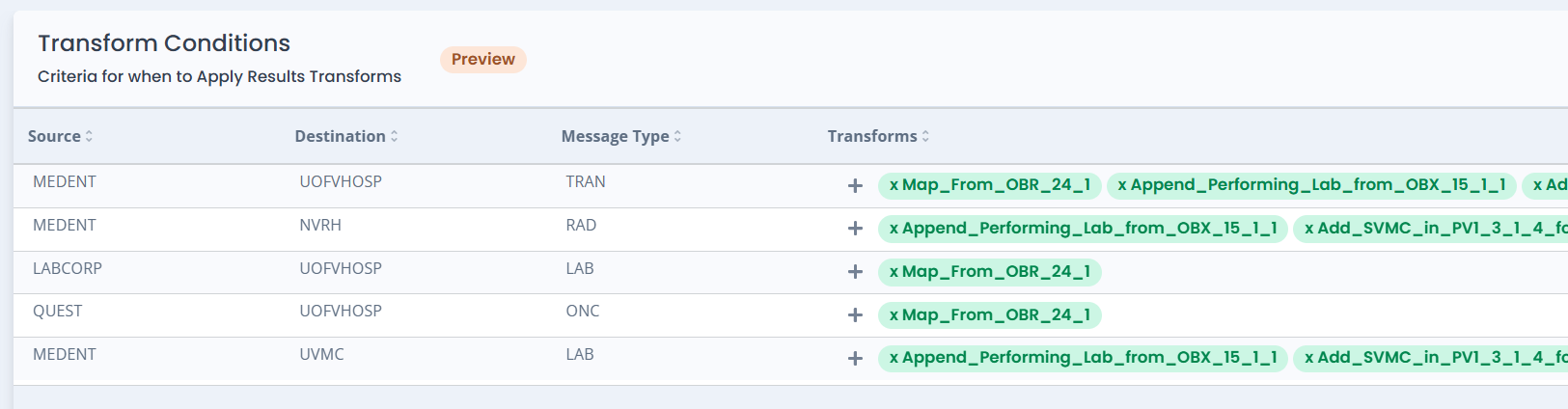Screen dimensions: 1568x409
Task: Remove Append_Performing_Lab tag in UVMC row
Action: click(x=894, y=358)
